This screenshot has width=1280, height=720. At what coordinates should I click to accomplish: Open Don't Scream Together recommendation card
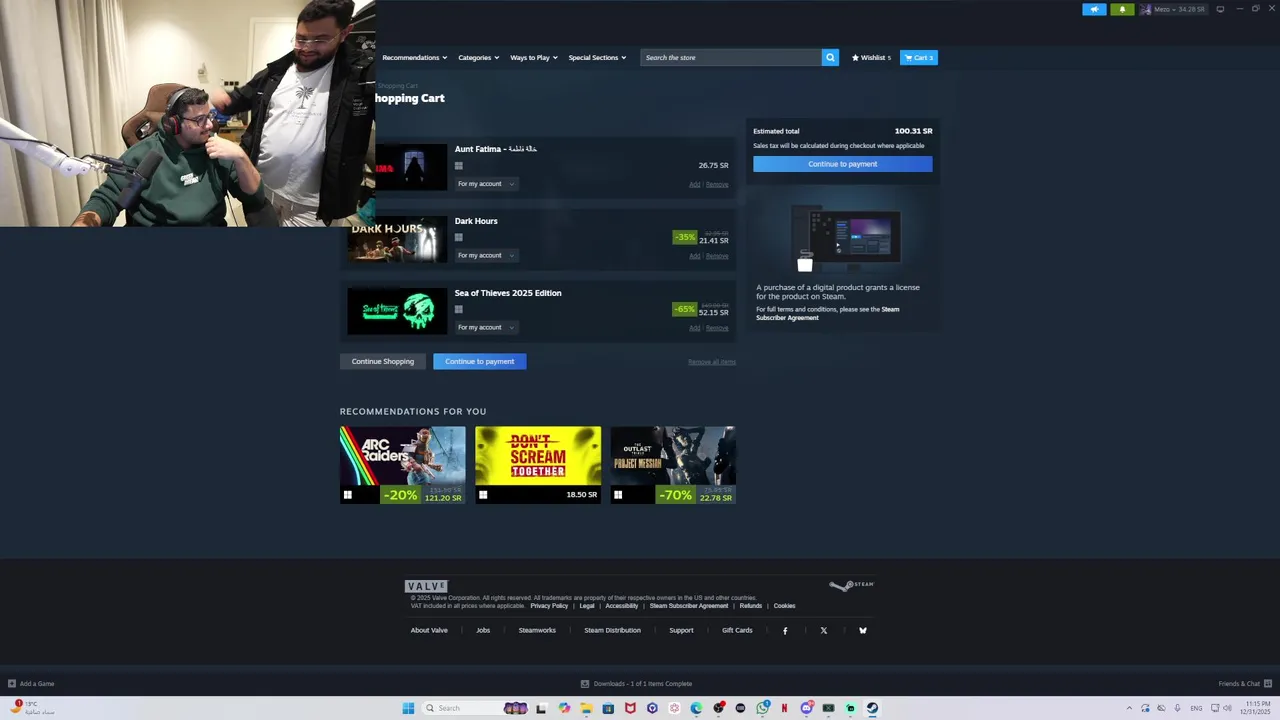(x=538, y=465)
